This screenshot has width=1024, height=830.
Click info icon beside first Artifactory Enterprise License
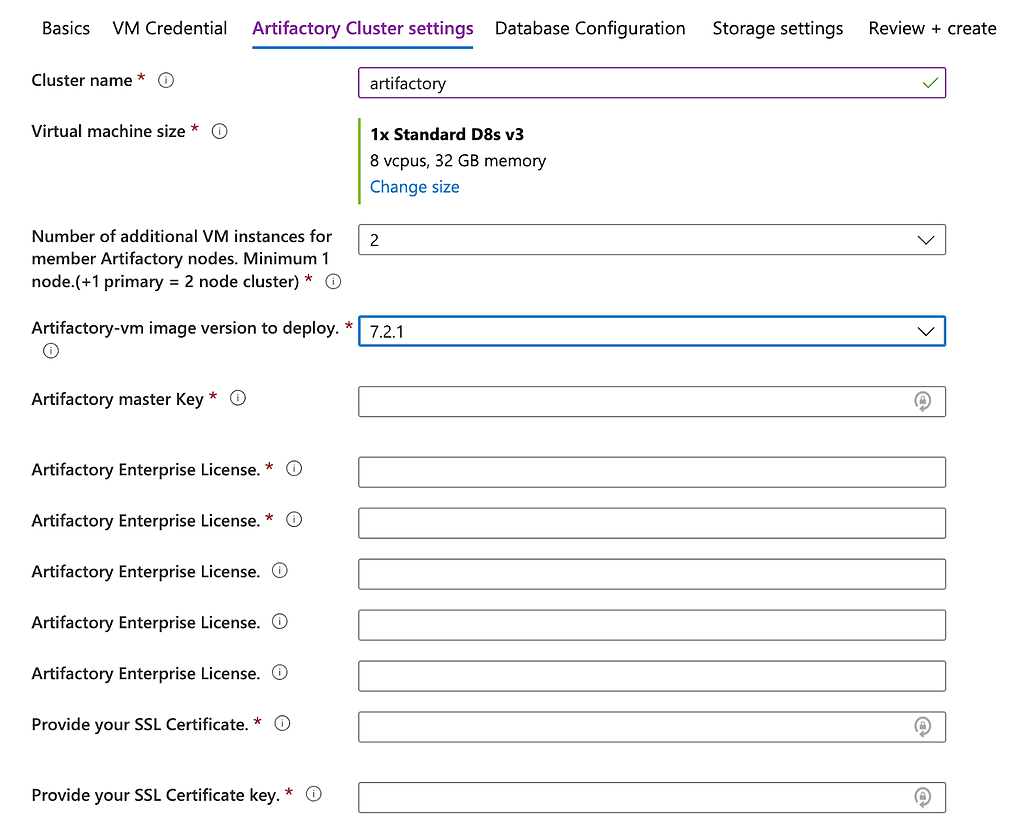click(294, 469)
